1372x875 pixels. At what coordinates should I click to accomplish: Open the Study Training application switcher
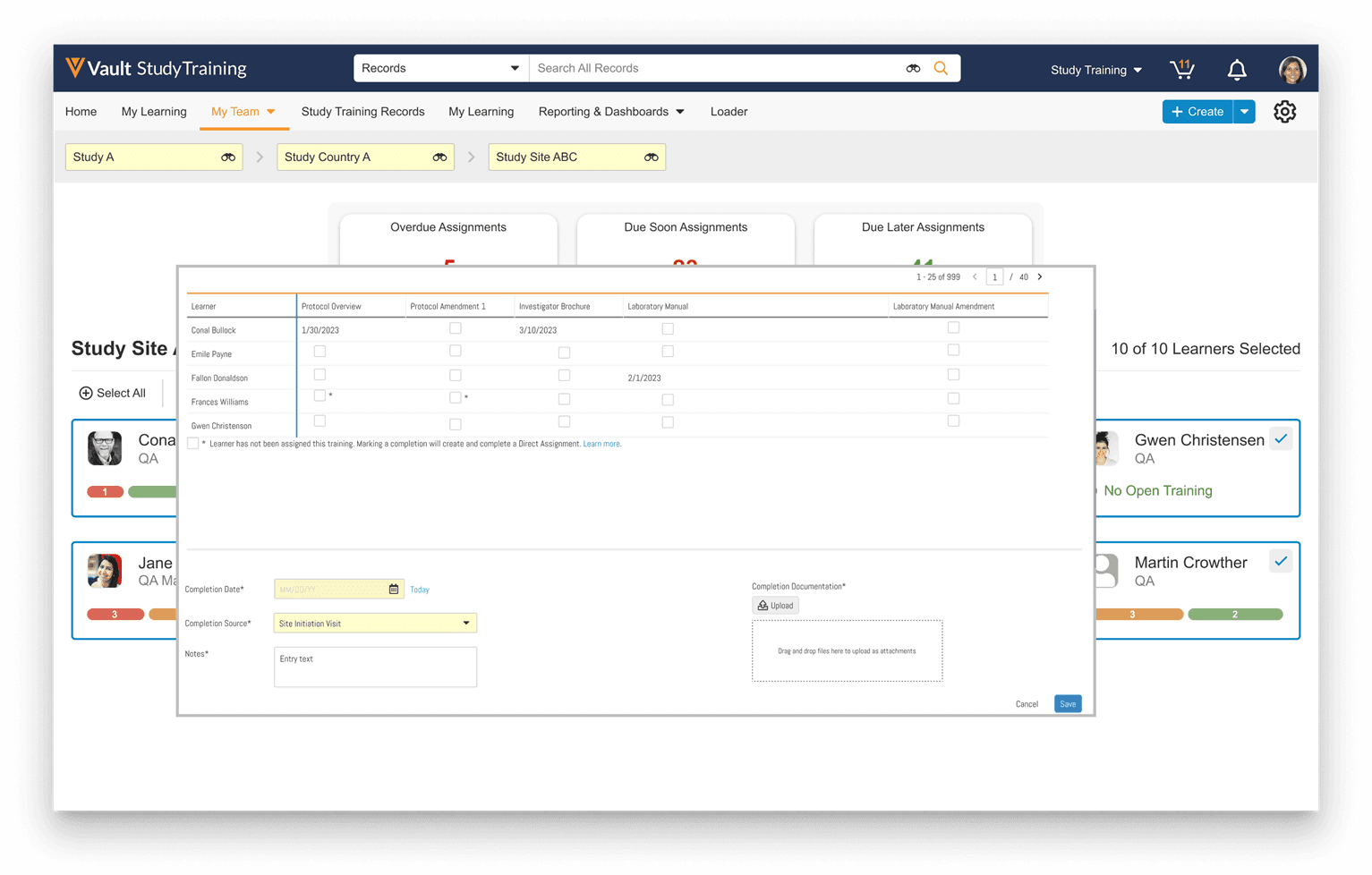click(1095, 70)
